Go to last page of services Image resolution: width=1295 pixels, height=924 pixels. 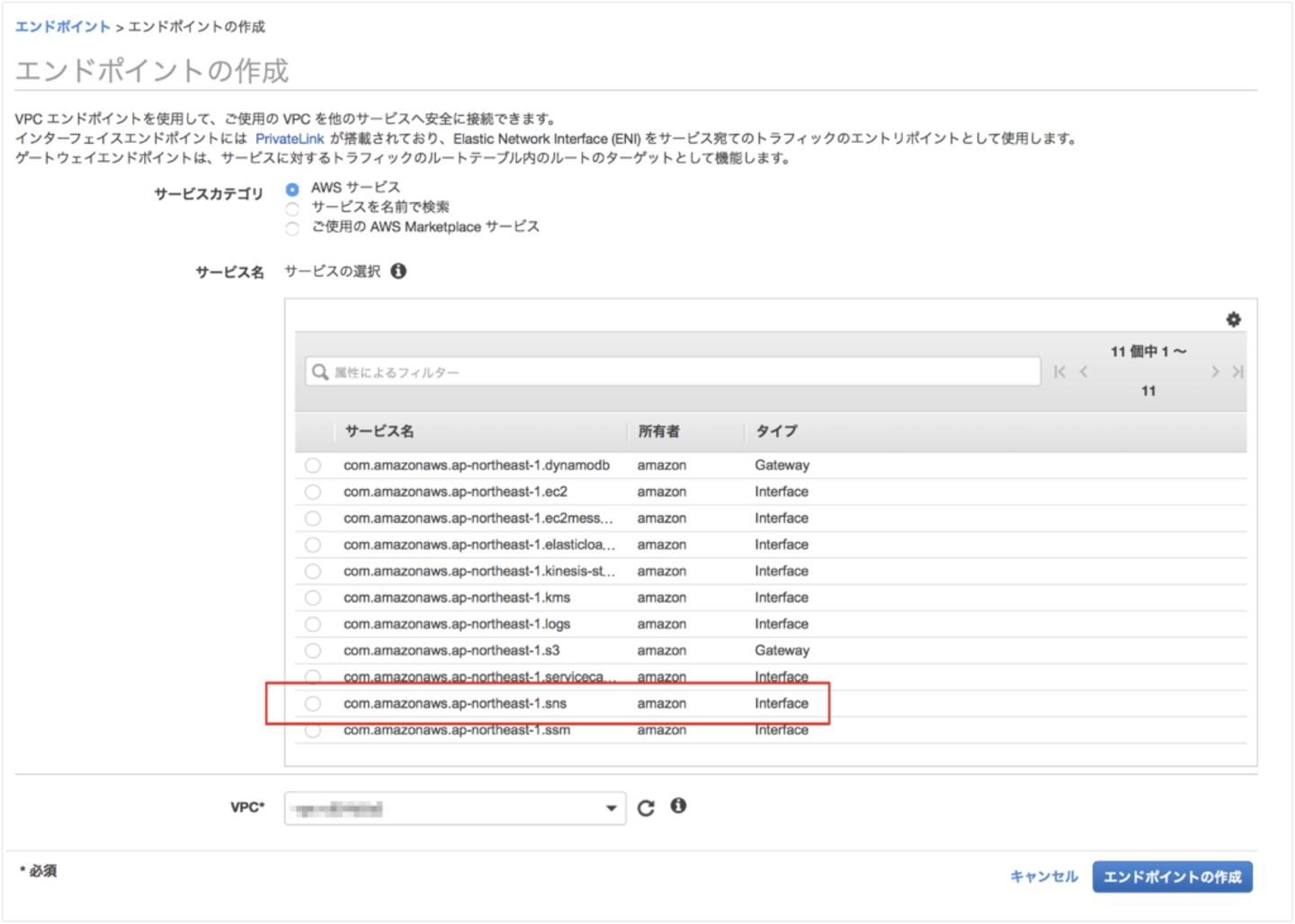1237,371
